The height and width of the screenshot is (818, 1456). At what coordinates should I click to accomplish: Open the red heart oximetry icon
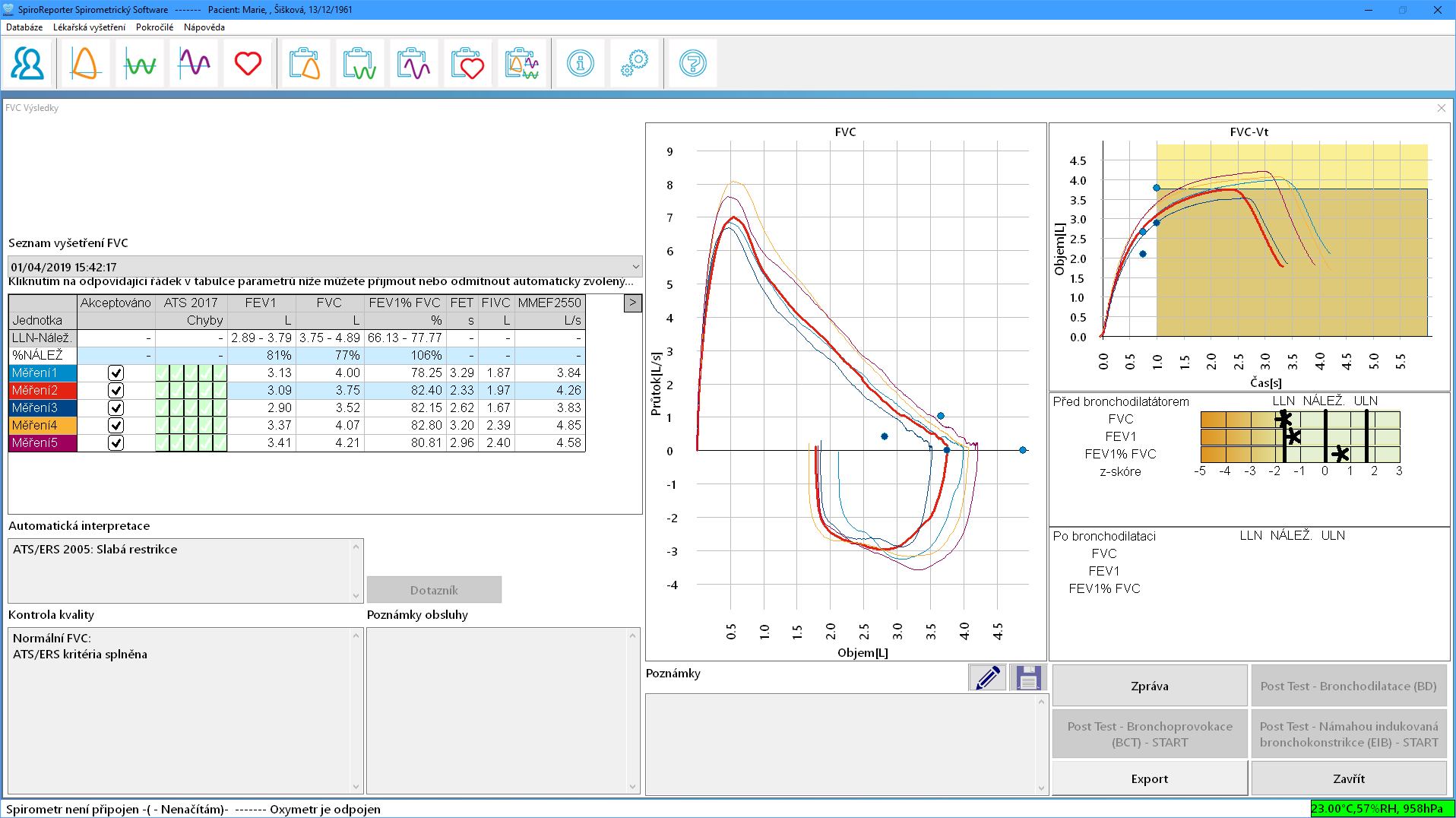(248, 63)
